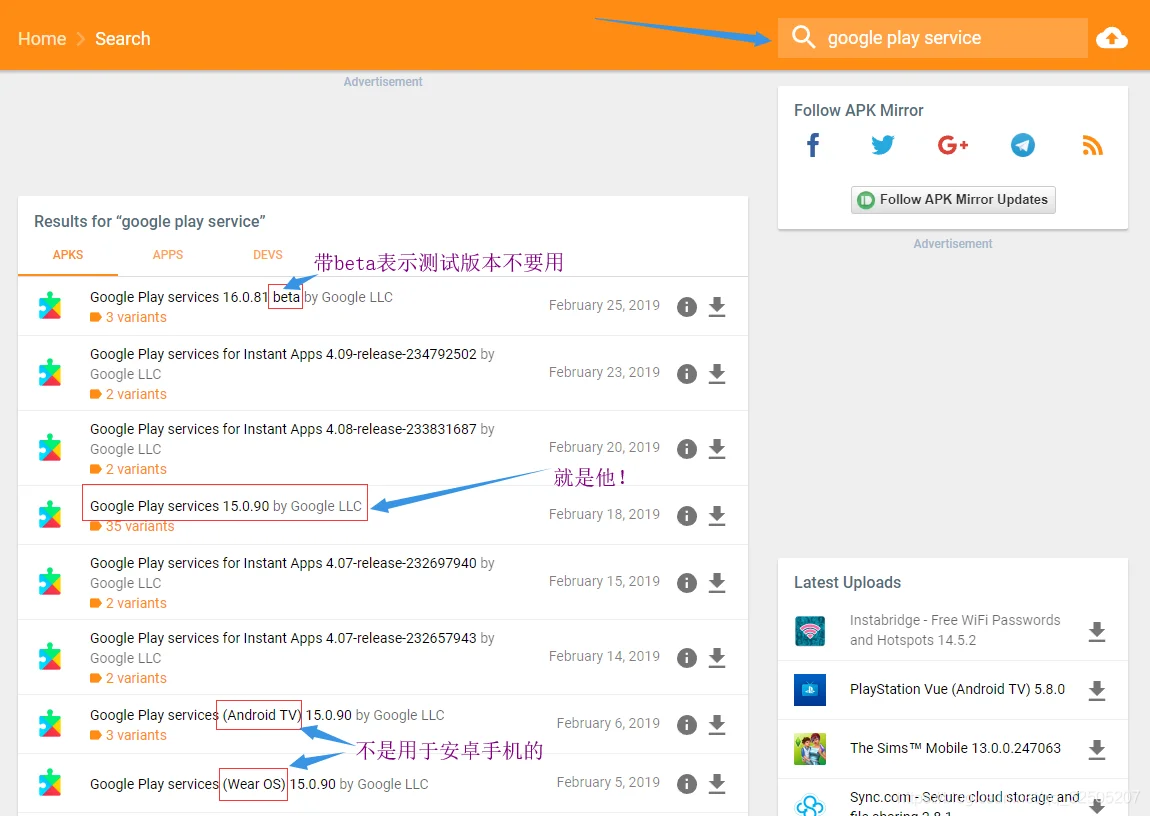Expand 2 variants under 4.09-release-234792502
The image size is (1150, 816).
pyautogui.click(x=128, y=394)
